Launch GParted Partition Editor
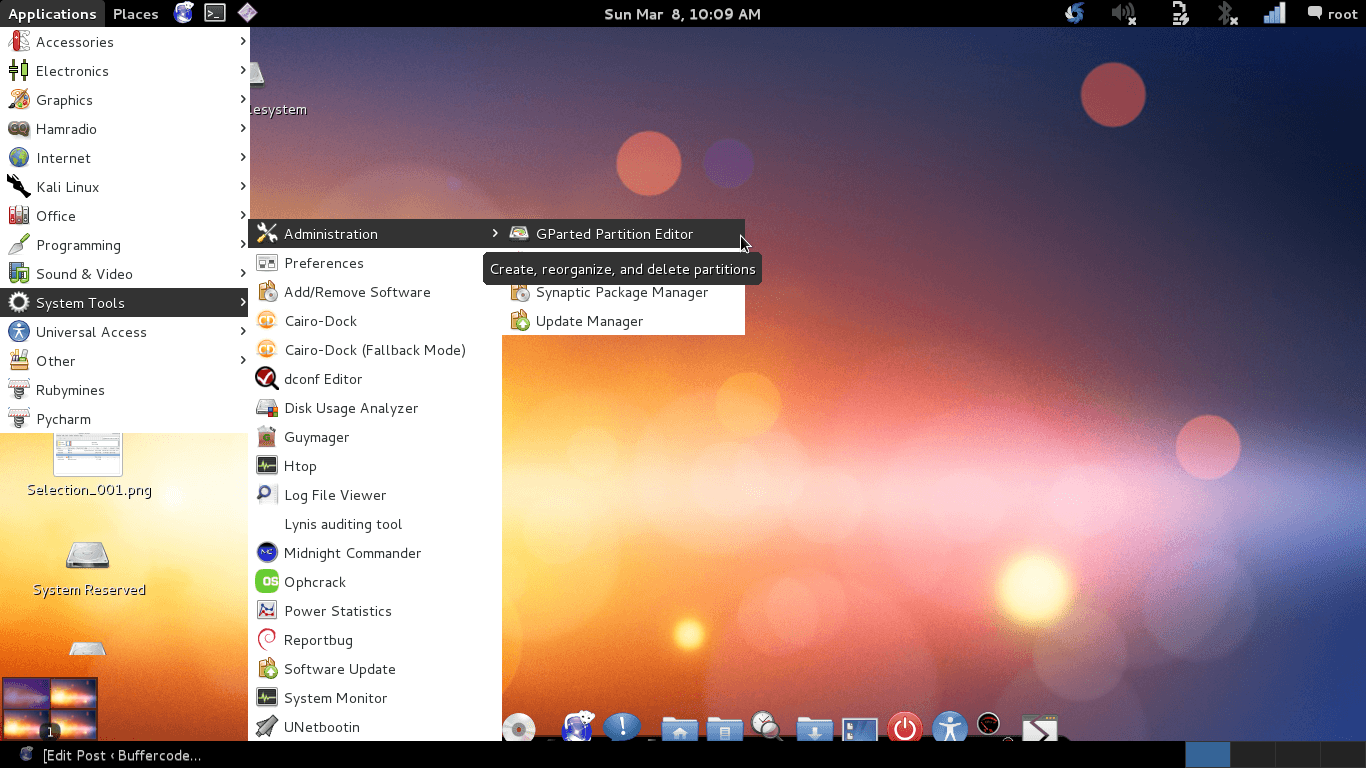 (623, 234)
